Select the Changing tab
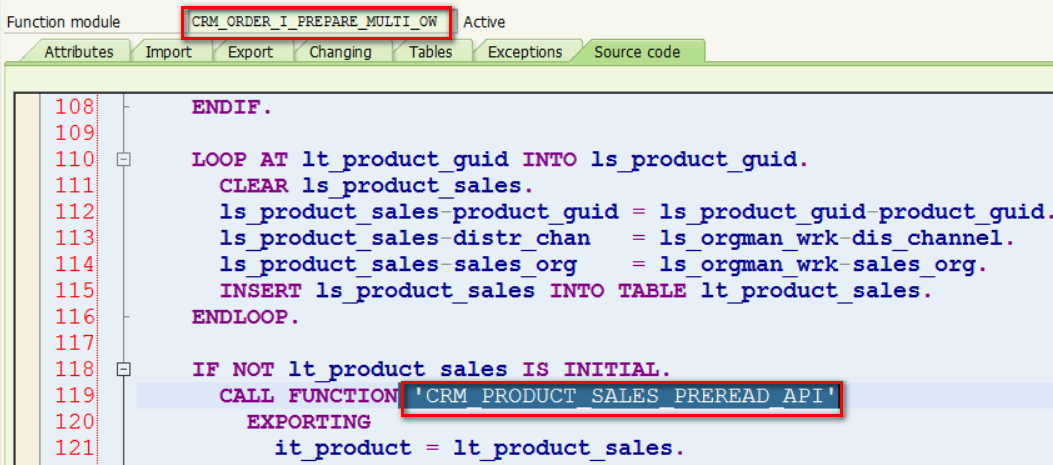This screenshot has height=465, width=1053. coord(340,52)
